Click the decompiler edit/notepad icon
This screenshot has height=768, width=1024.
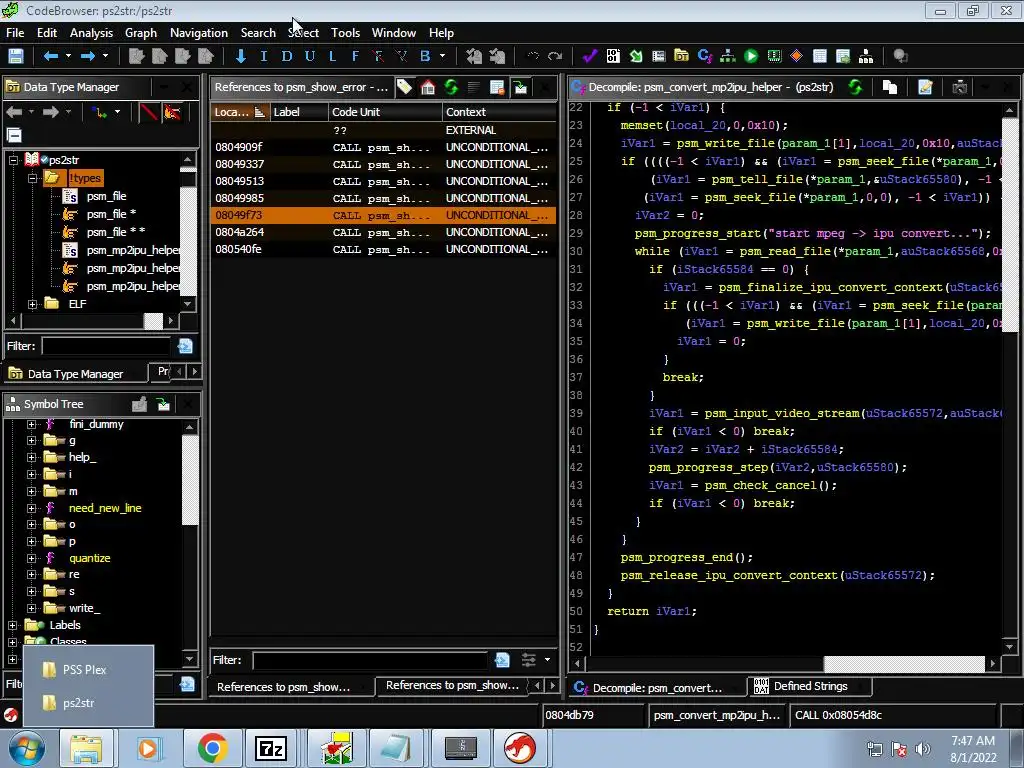pos(925,87)
